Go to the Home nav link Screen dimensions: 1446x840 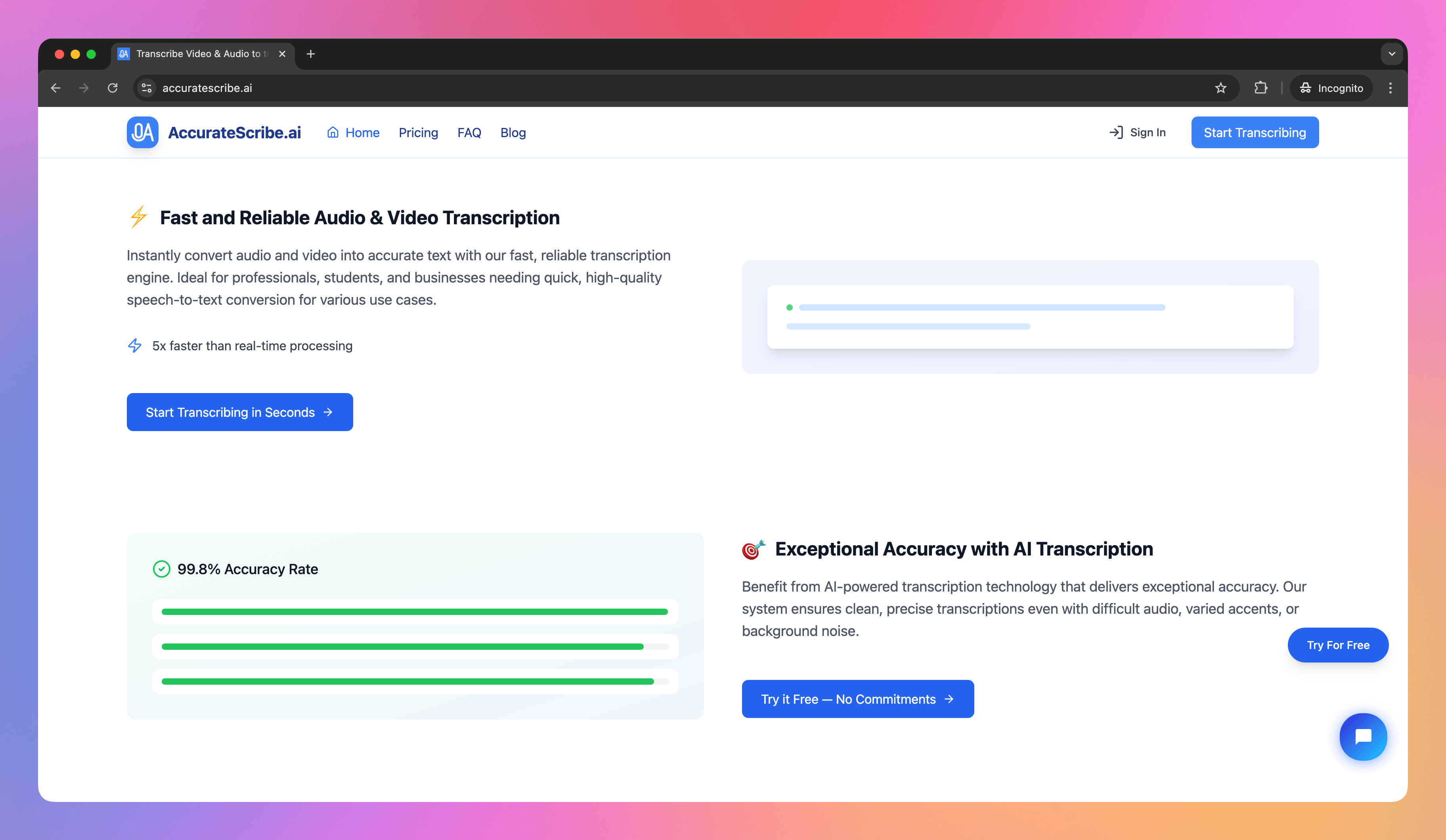pos(353,133)
